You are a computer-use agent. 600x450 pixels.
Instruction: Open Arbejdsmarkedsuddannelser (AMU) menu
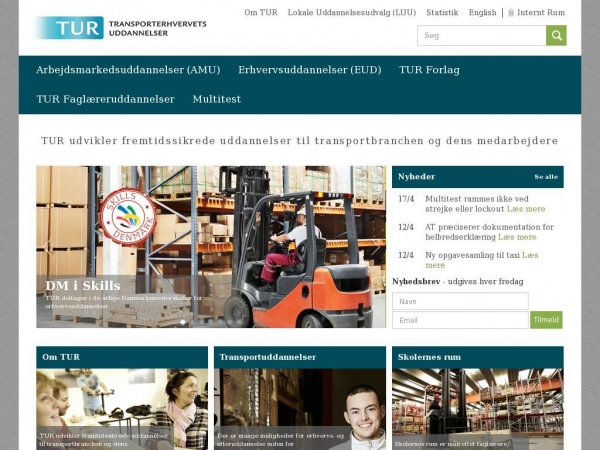[128, 70]
